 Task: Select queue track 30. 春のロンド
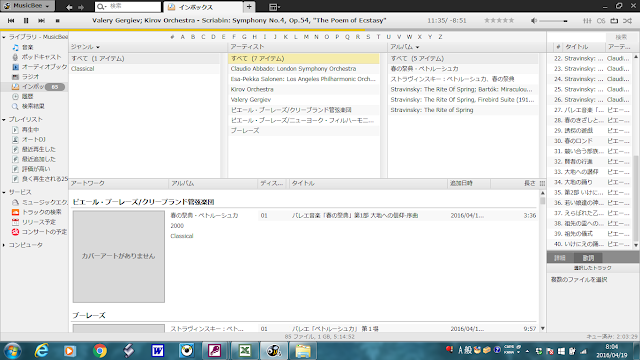591,141
